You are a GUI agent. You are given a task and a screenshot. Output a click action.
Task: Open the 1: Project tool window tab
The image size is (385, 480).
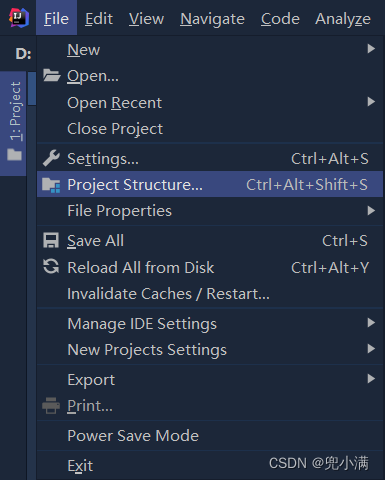coord(13,123)
